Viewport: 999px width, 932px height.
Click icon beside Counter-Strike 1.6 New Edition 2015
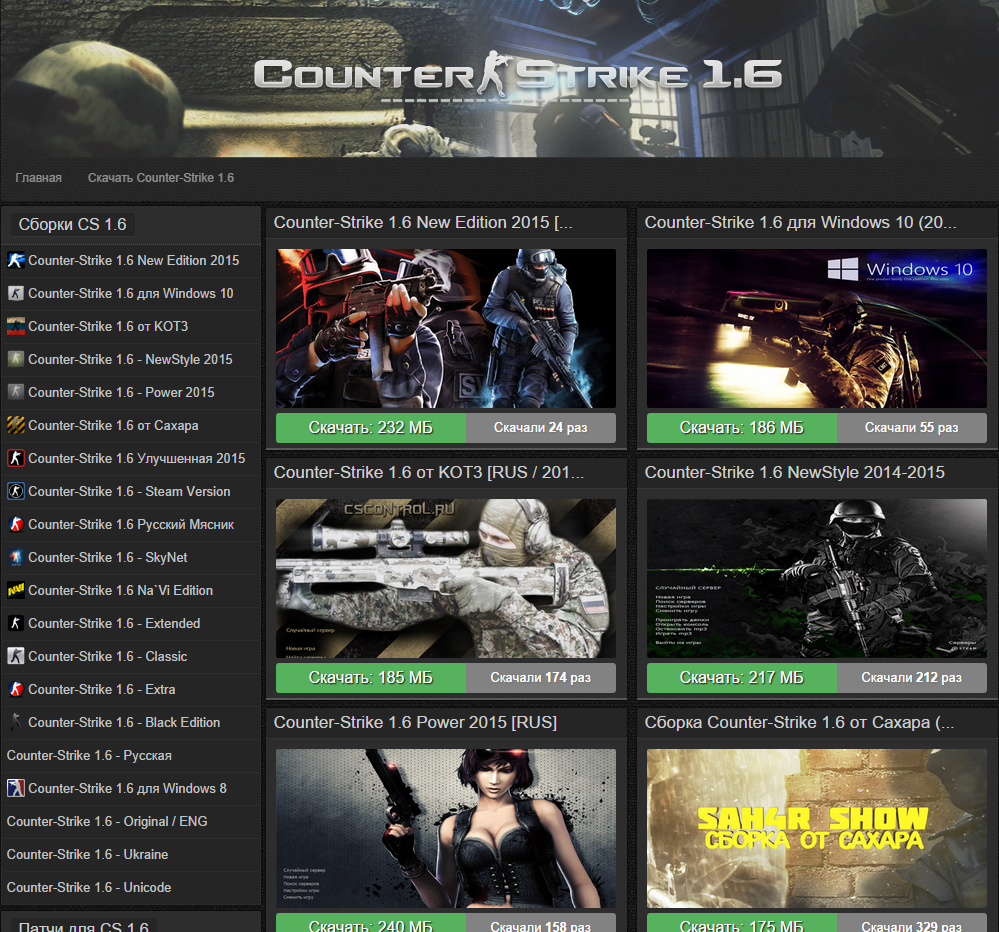16,260
